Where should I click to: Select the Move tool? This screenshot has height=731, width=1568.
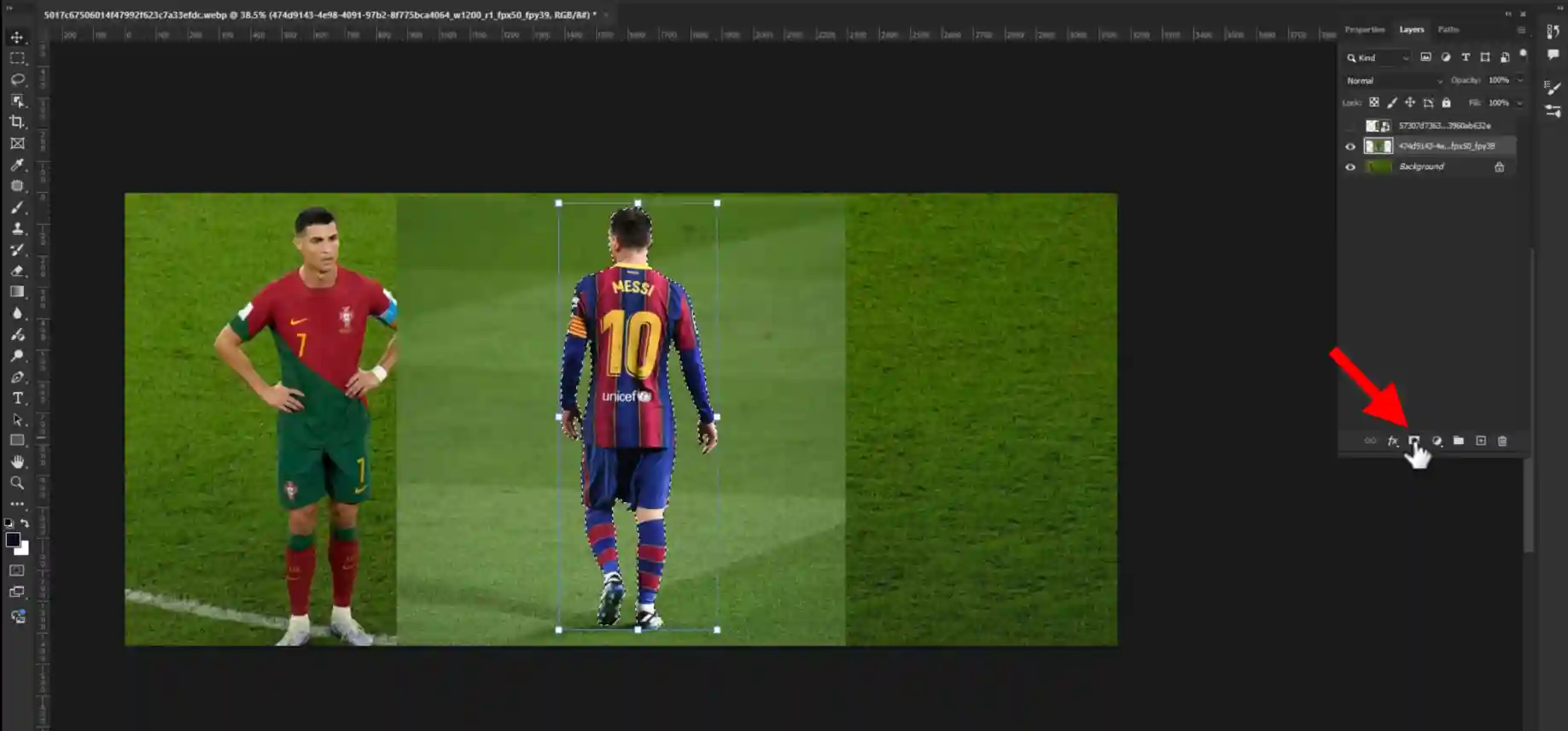click(17, 38)
